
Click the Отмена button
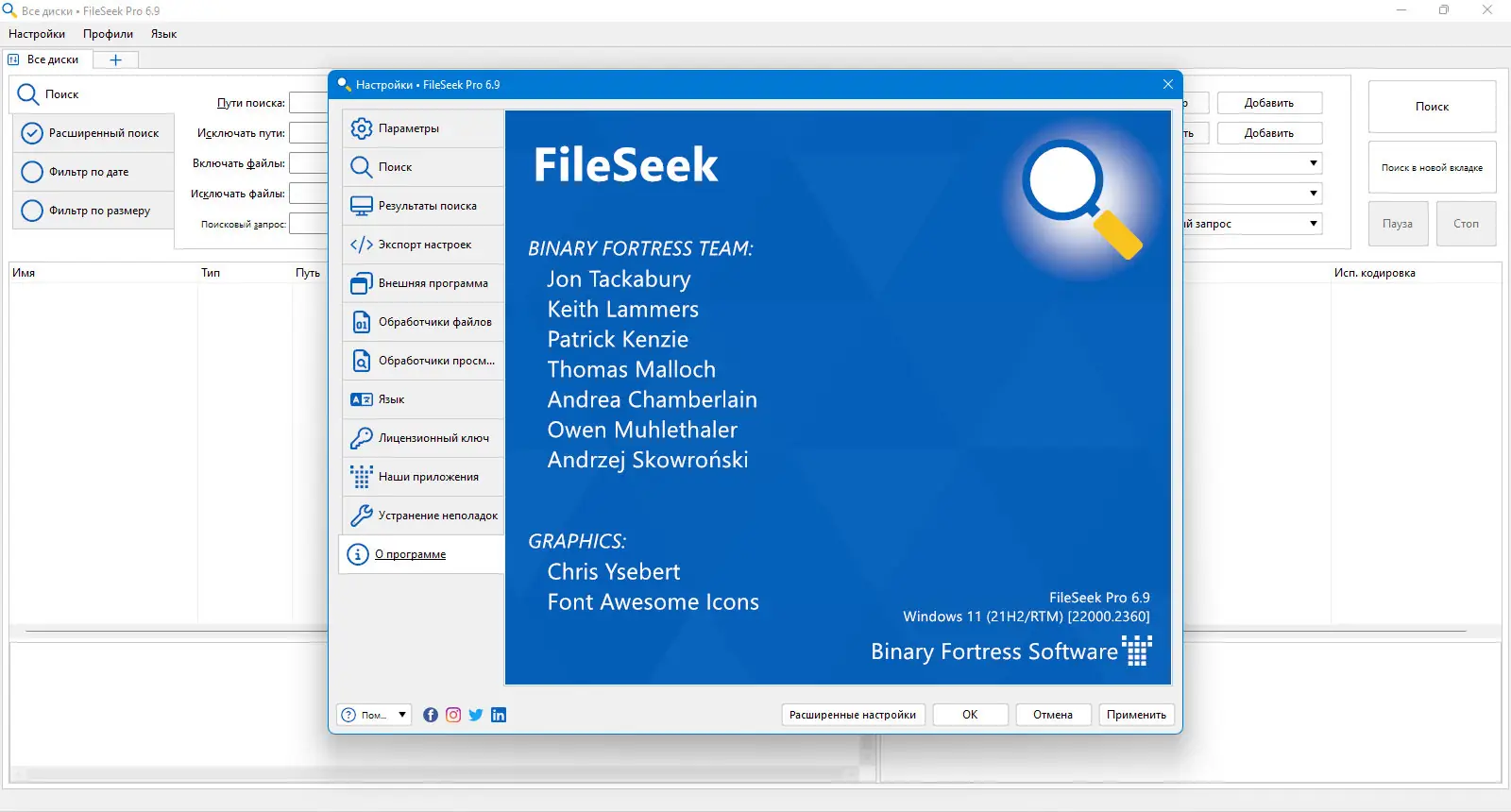[1053, 715]
